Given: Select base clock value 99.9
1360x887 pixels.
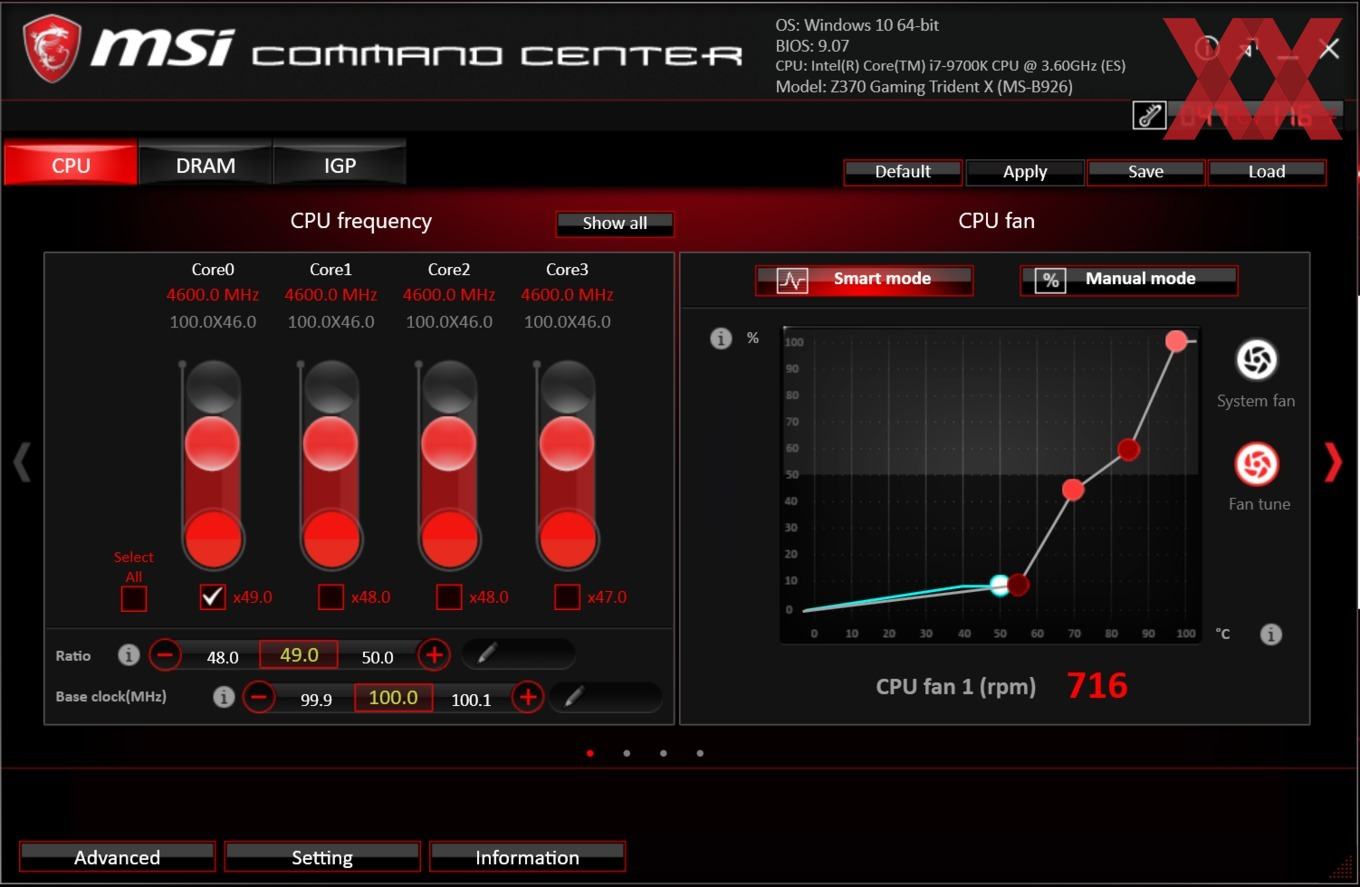Looking at the screenshot, I should pos(316,699).
